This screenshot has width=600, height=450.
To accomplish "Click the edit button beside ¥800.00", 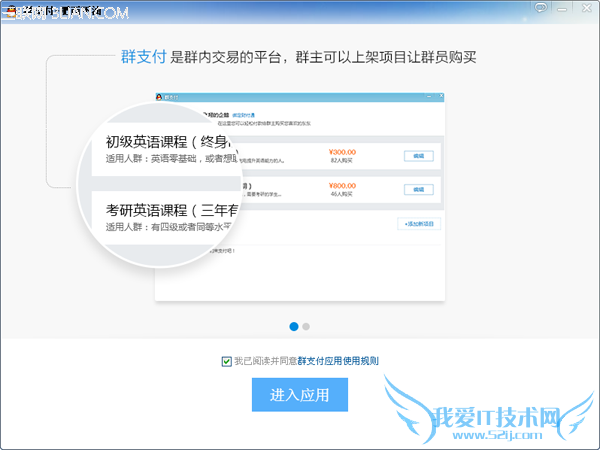I will coord(419,189).
